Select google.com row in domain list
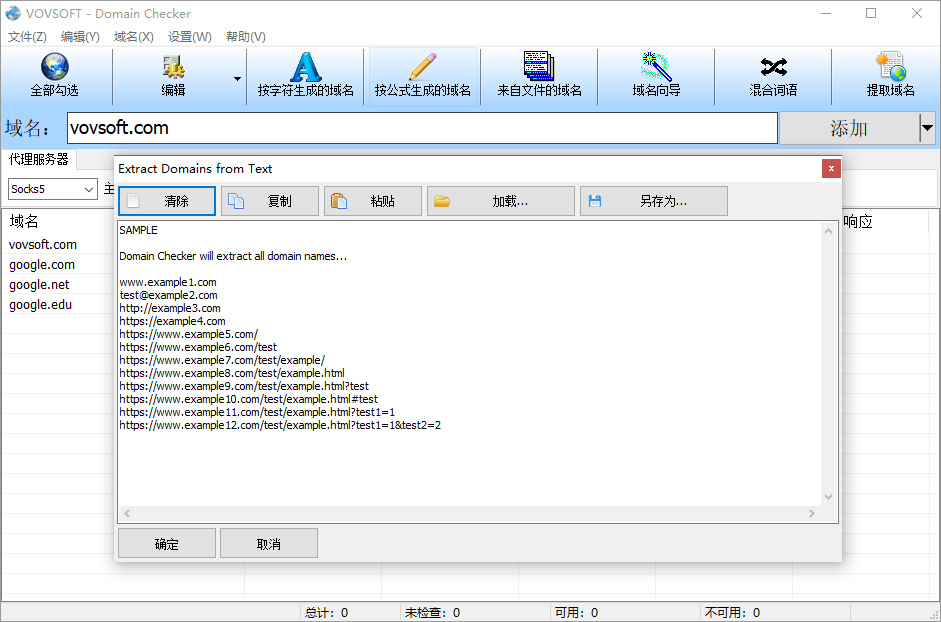The height and width of the screenshot is (622, 941). click(42, 265)
